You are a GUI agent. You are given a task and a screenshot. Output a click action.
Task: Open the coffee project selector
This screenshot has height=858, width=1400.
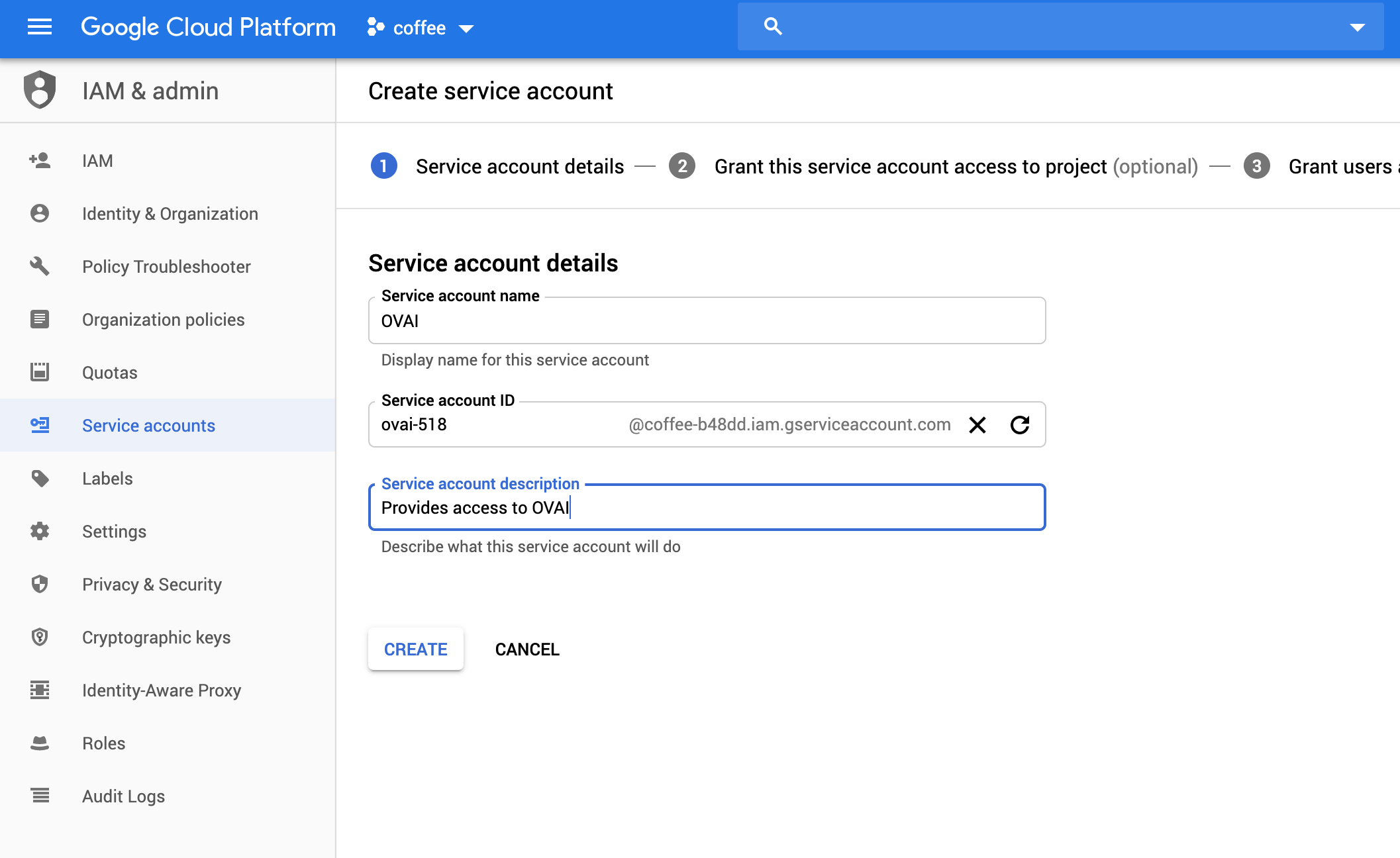(421, 28)
